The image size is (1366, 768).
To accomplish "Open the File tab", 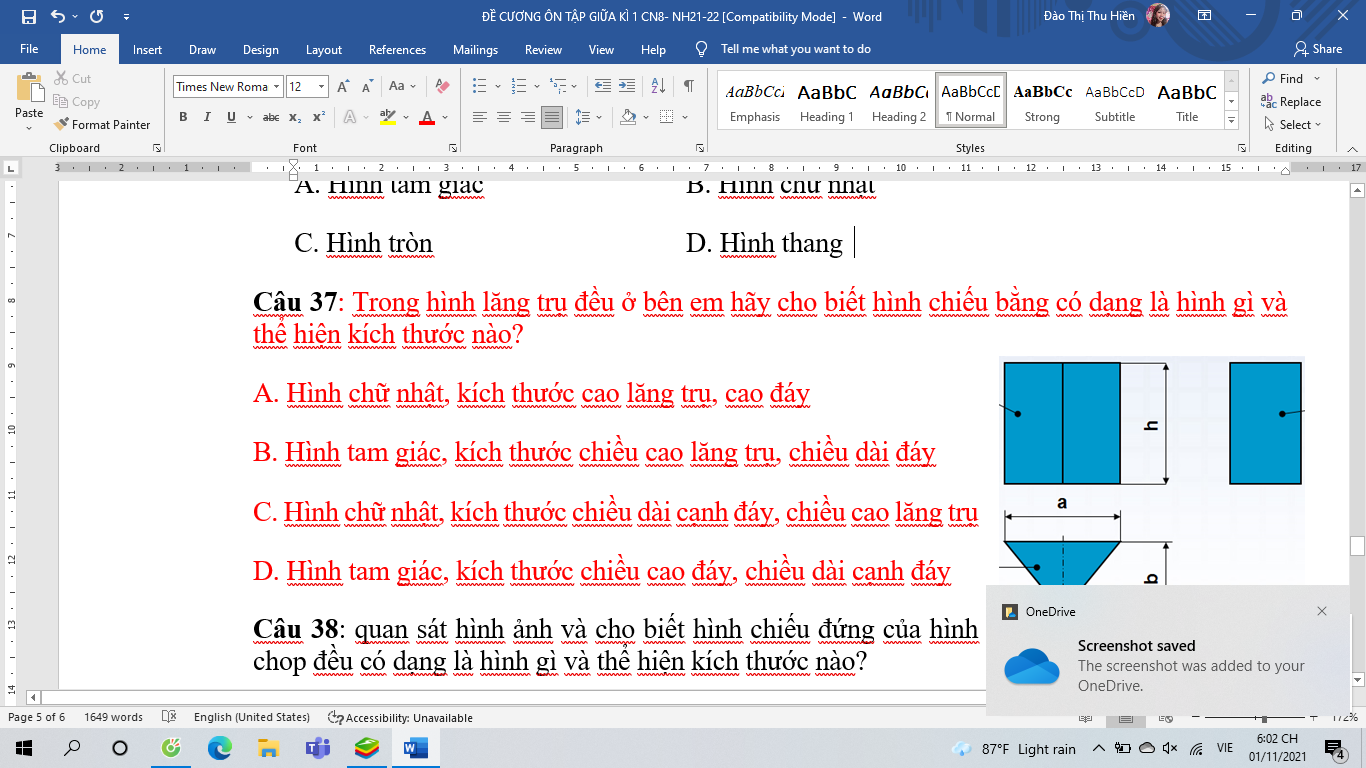I will [29, 50].
